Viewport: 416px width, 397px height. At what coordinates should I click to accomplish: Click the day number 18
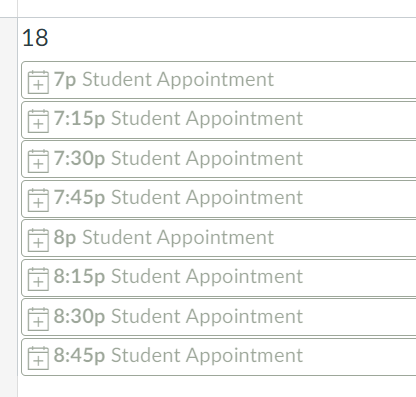(35, 38)
